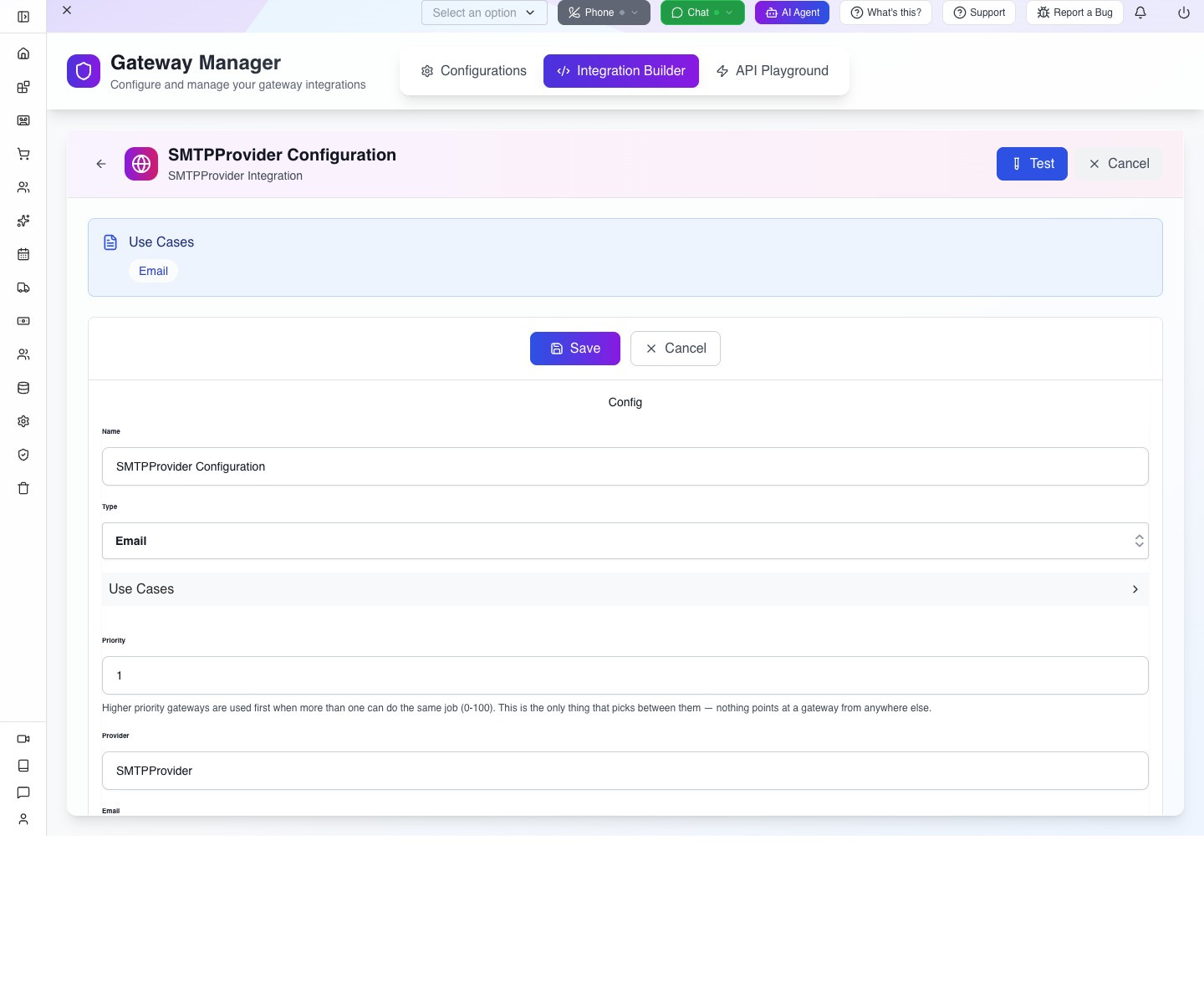Open the cassette-face sidebar icon
The width and height of the screenshot is (1204, 1003).
pos(23,120)
